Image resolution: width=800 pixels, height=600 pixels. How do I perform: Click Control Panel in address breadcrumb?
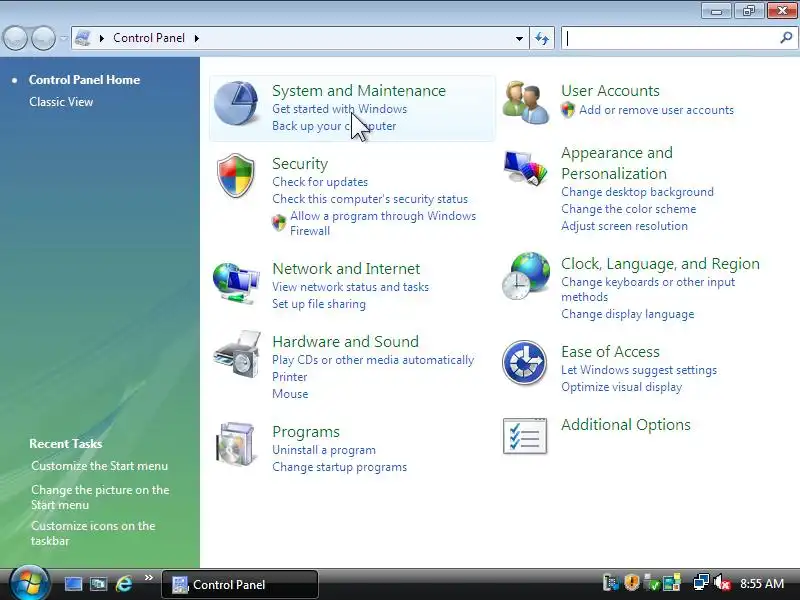tap(149, 38)
